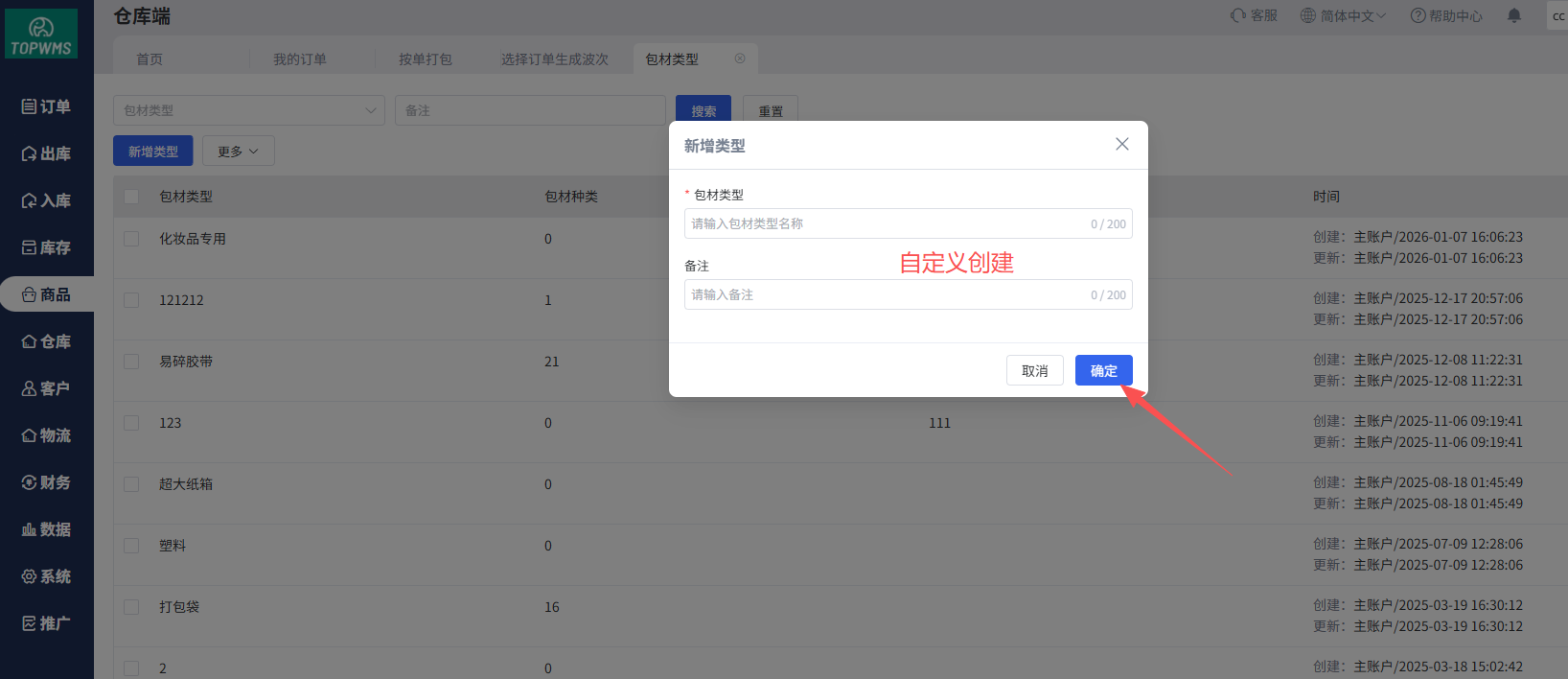Expand the 更多 dropdown button

point(238,152)
